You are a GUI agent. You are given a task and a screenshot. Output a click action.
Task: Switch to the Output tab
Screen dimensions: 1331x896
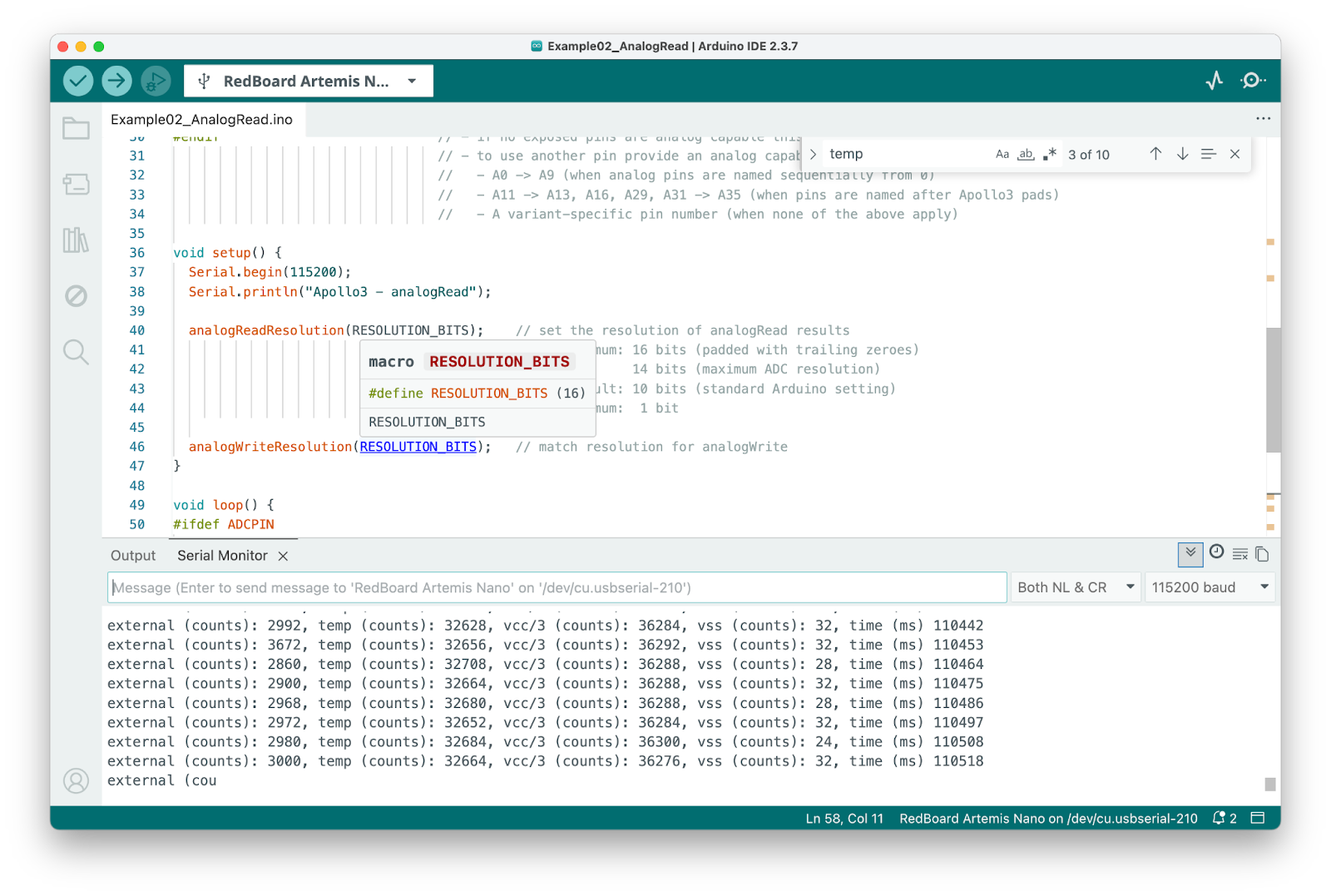pyautogui.click(x=133, y=556)
